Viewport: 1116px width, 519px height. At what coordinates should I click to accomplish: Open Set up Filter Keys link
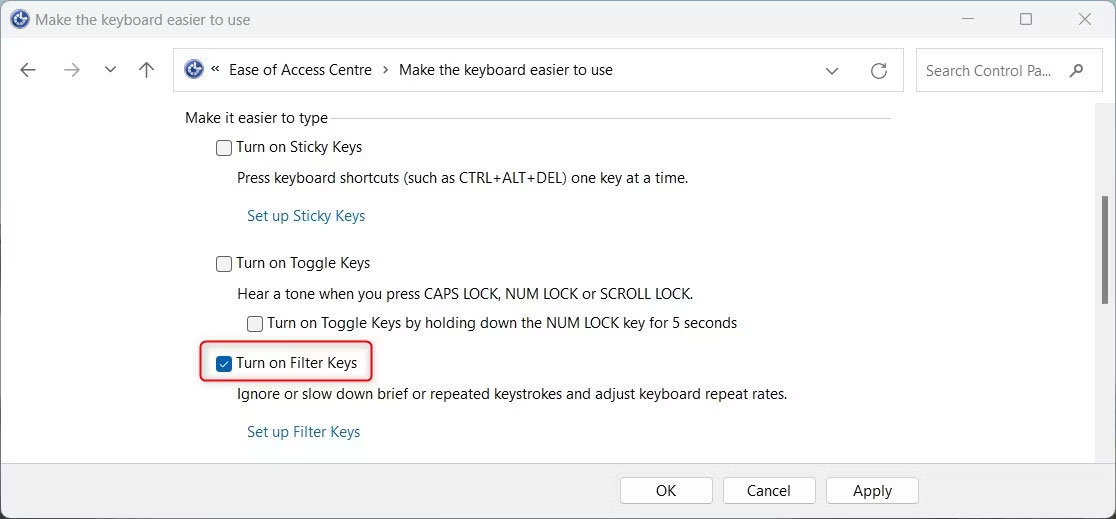coord(304,432)
